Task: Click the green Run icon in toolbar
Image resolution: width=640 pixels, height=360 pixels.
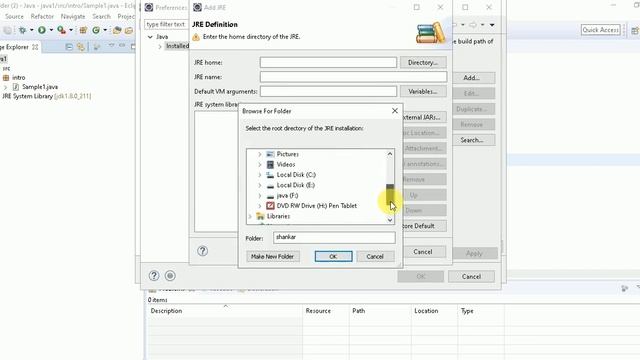Action: (x=42, y=30)
